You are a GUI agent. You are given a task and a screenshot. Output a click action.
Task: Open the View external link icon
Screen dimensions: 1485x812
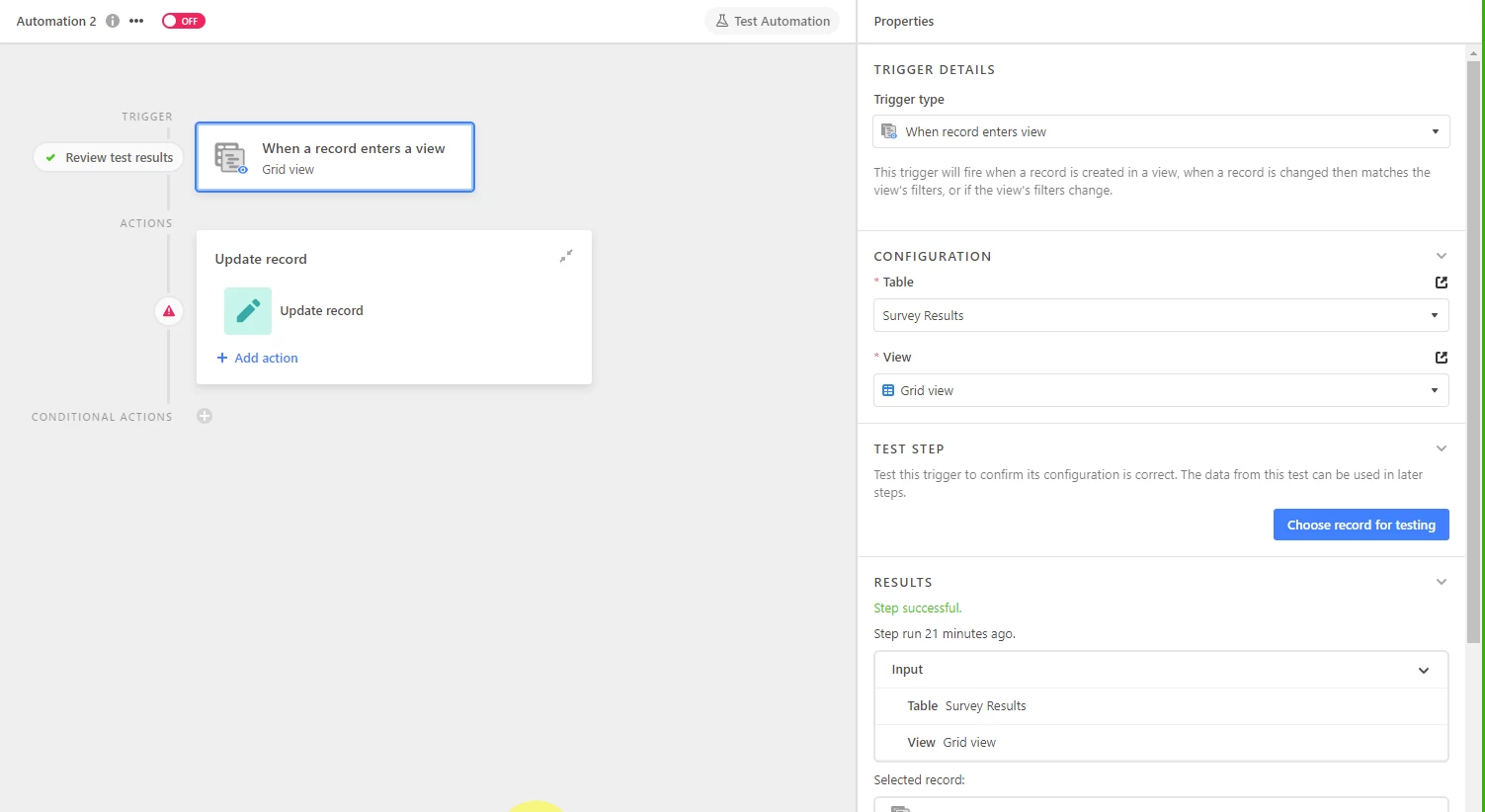(1442, 358)
